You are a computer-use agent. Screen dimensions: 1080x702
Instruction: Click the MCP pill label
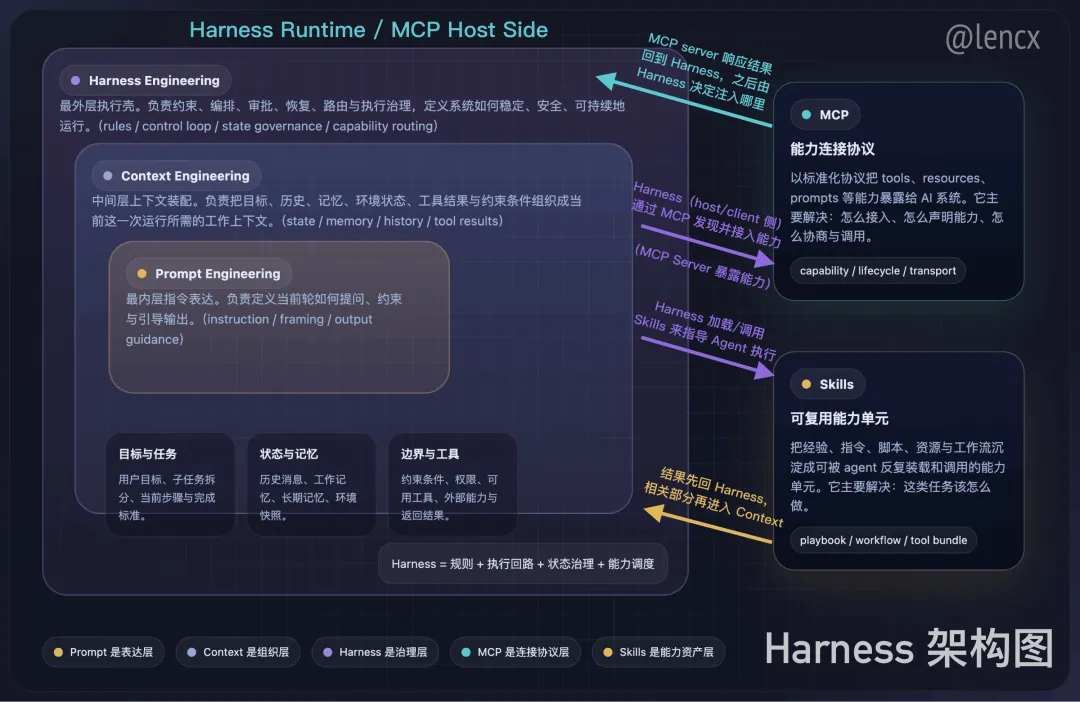tap(825, 115)
